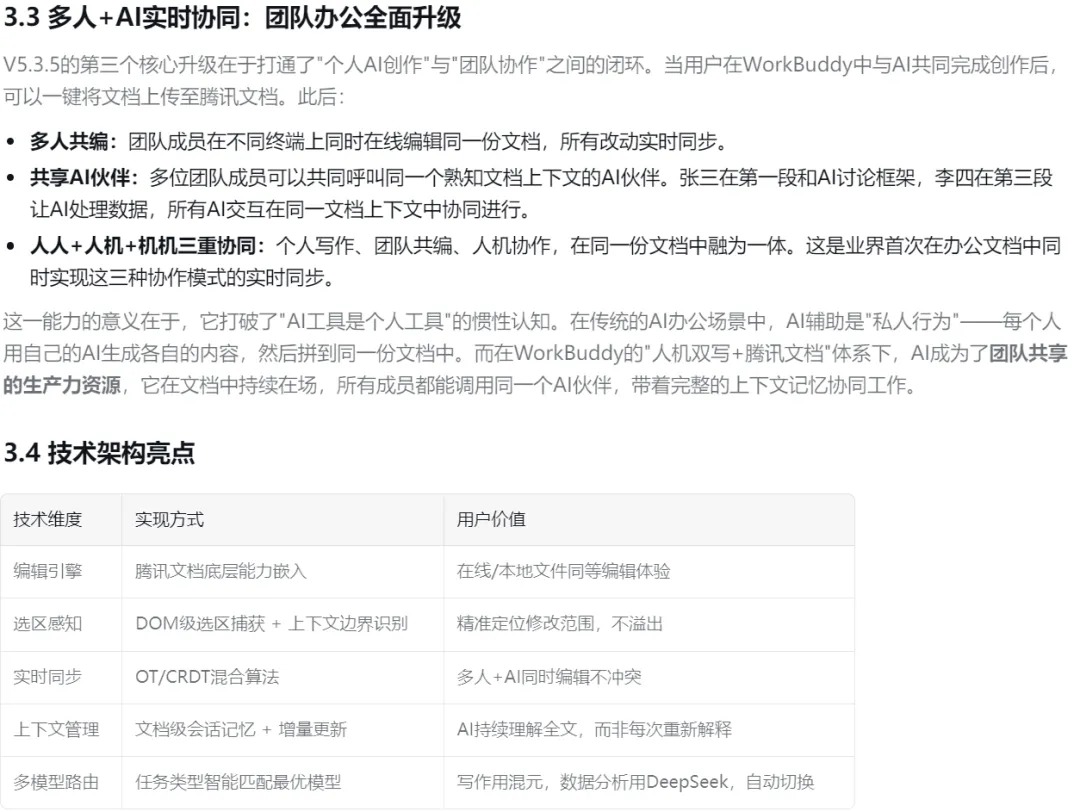
Task: Click the paragraph starting 'V5.3.5的第三个核心升级'
Action: click(x=530, y=81)
